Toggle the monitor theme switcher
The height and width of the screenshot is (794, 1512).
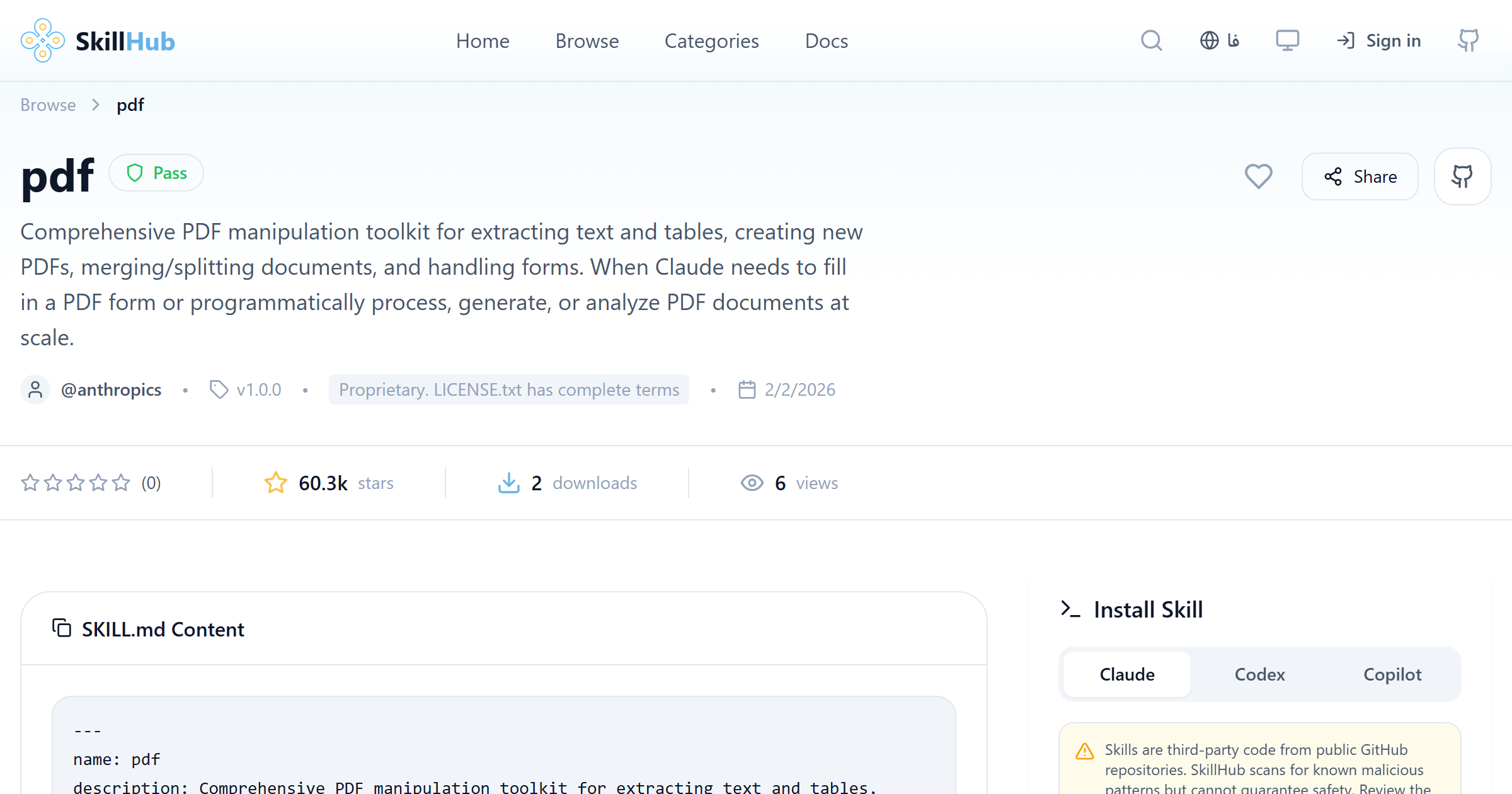point(1287,41)
